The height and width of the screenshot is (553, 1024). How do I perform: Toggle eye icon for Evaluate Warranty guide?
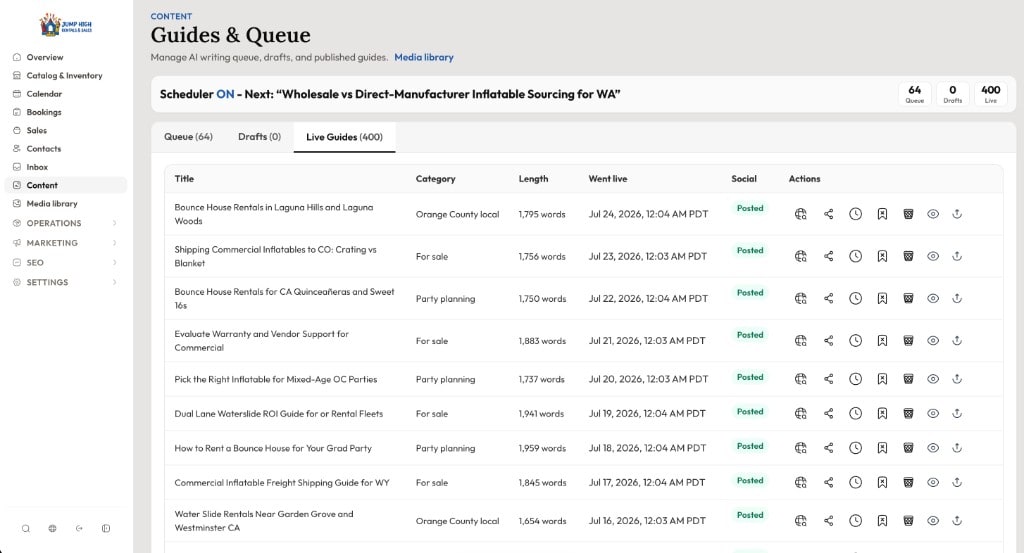933,341
